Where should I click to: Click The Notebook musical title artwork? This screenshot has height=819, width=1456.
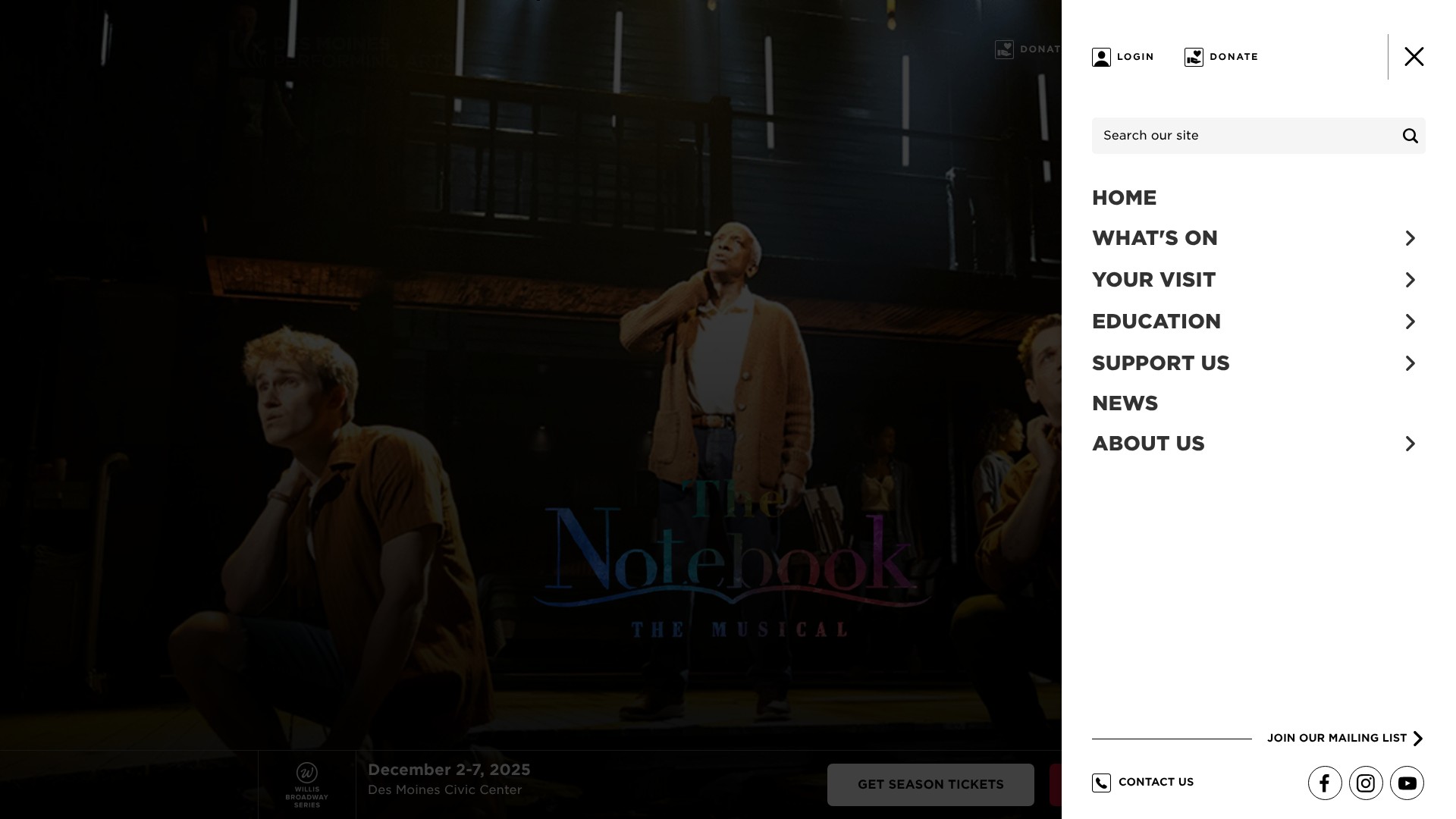[733, 557]
